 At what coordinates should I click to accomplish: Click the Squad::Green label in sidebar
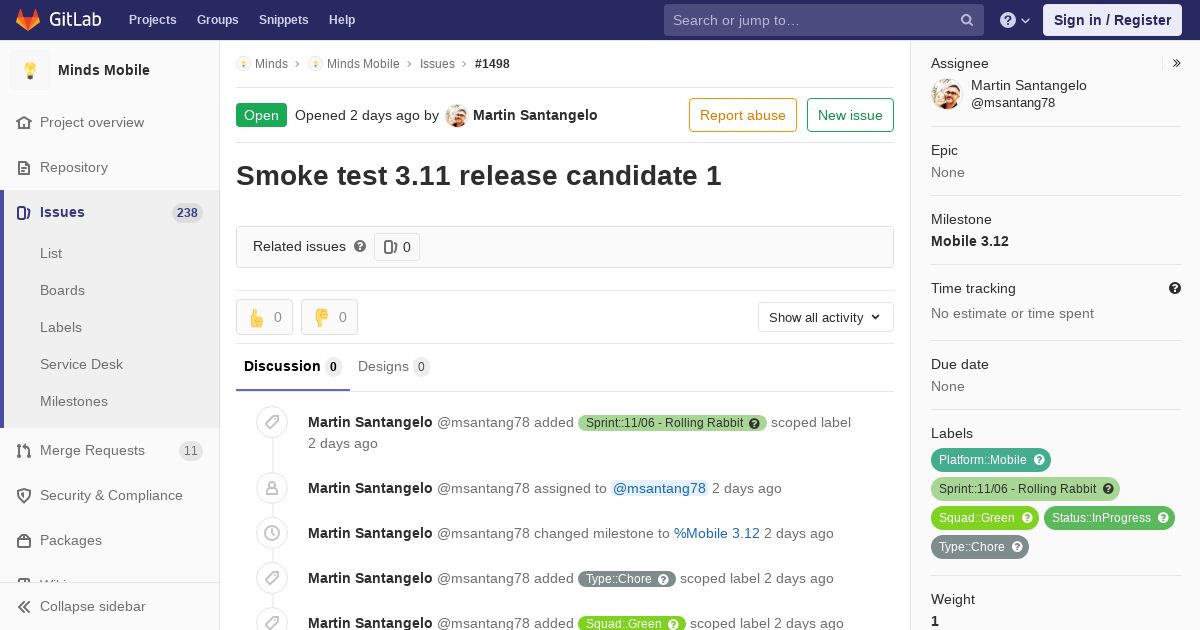pyautogui.click(x=985, y=518)
